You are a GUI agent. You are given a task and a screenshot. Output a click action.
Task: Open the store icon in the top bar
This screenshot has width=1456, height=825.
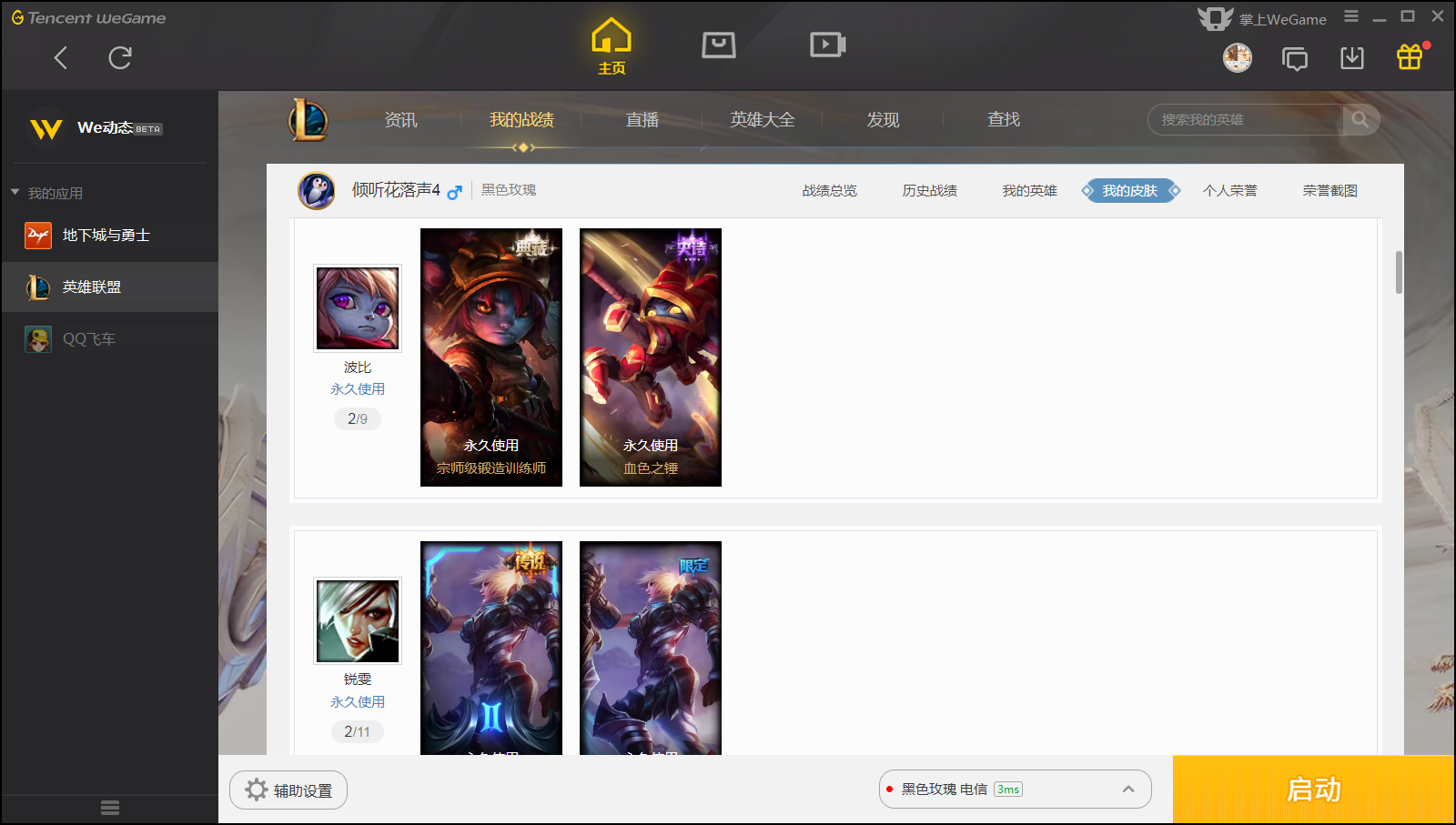(x=719, y=45)
